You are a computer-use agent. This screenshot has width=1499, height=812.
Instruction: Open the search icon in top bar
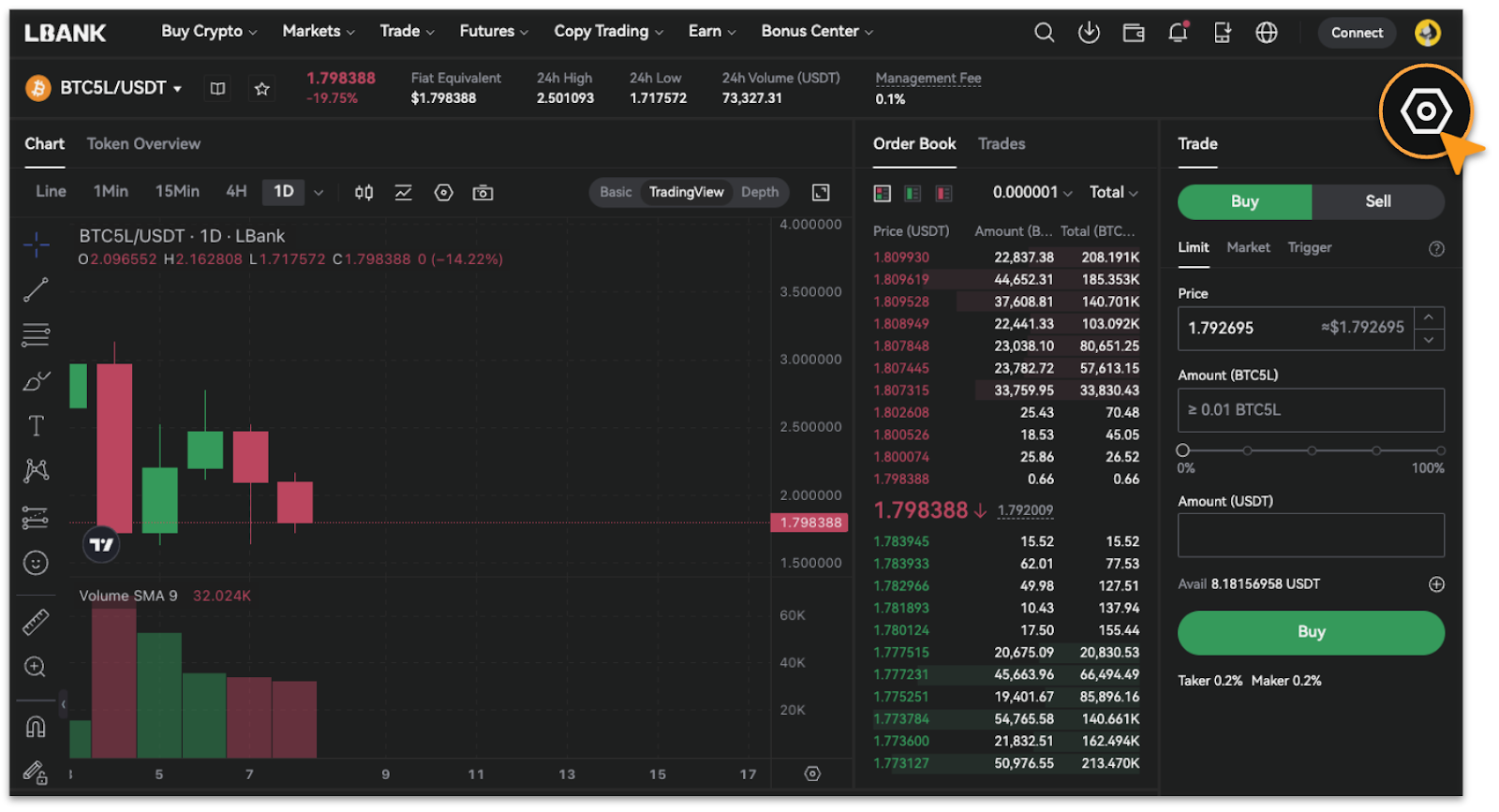coord(1044,33)
